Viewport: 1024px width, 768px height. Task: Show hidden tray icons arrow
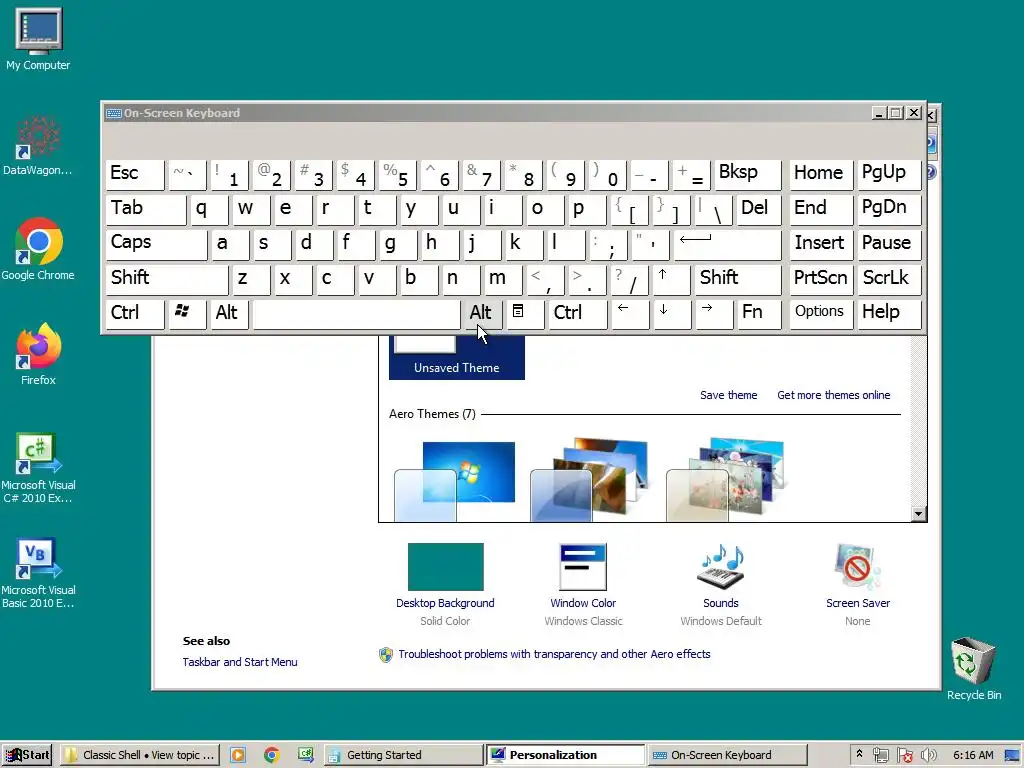[859, 754]
